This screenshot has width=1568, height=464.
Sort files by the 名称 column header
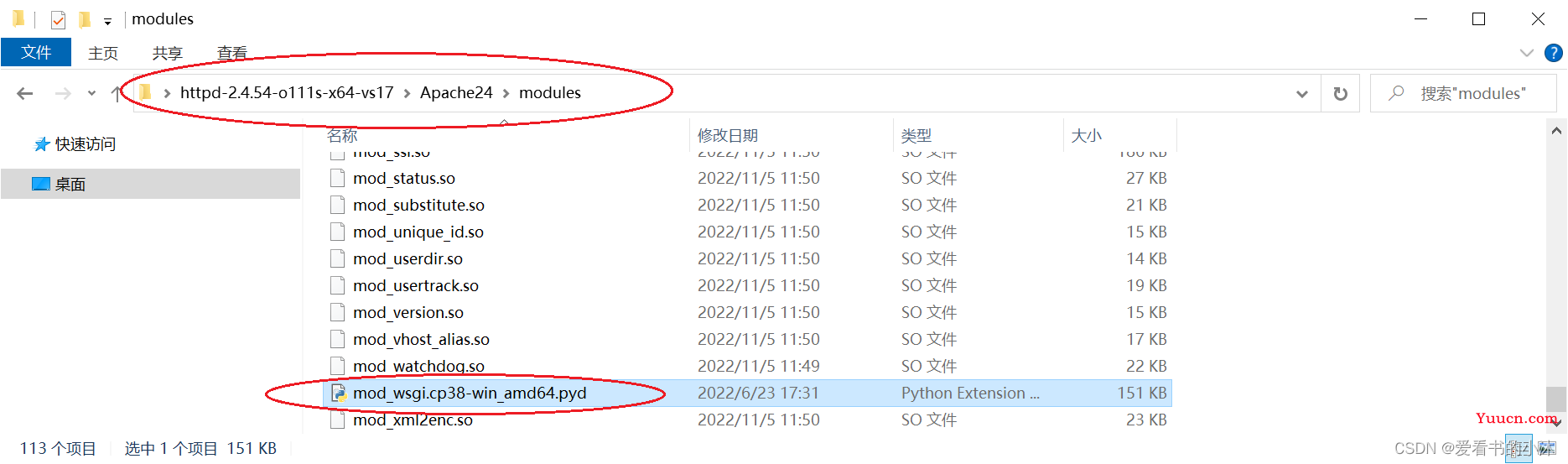pyautogui.click(x=342, y=135)
